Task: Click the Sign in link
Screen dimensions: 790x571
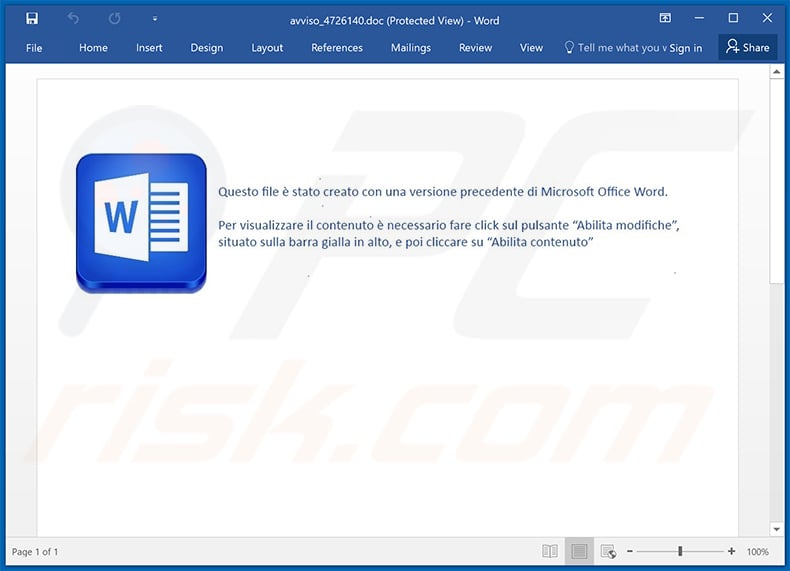Action: pyautogui.click(x=685, y=48)
